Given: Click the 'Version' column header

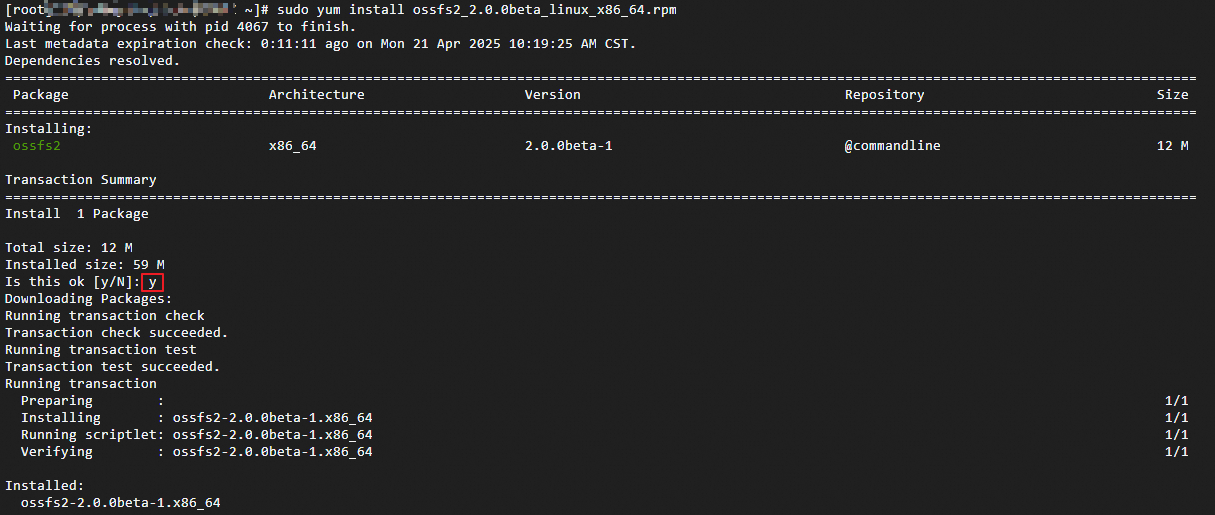Looking at the screenshot, I should click(x=553, y=95).
